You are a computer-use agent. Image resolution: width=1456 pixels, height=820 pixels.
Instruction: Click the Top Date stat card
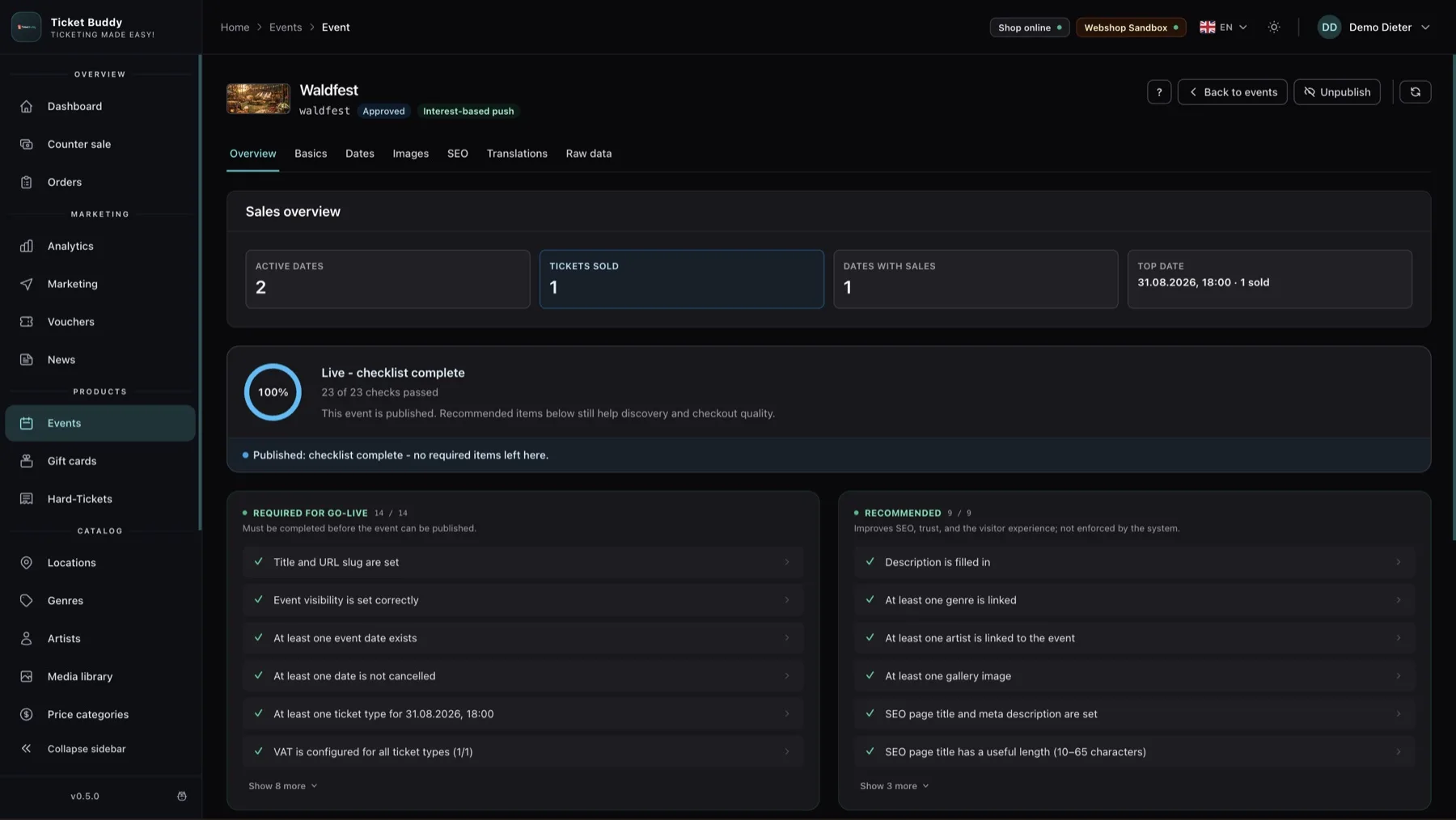coord(1269,279)
